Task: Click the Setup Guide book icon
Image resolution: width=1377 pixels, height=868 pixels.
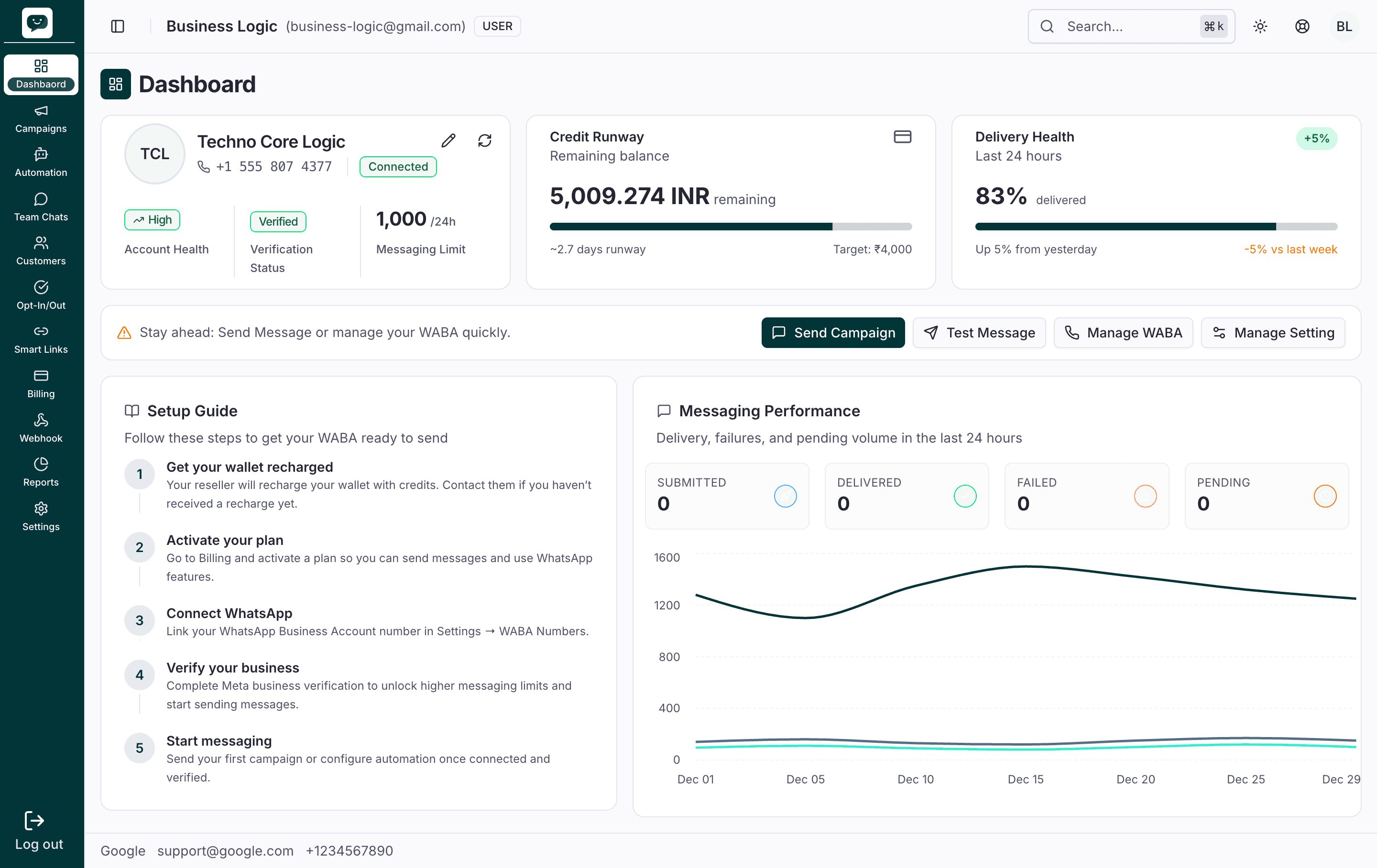Action: [x=132, y=411]
